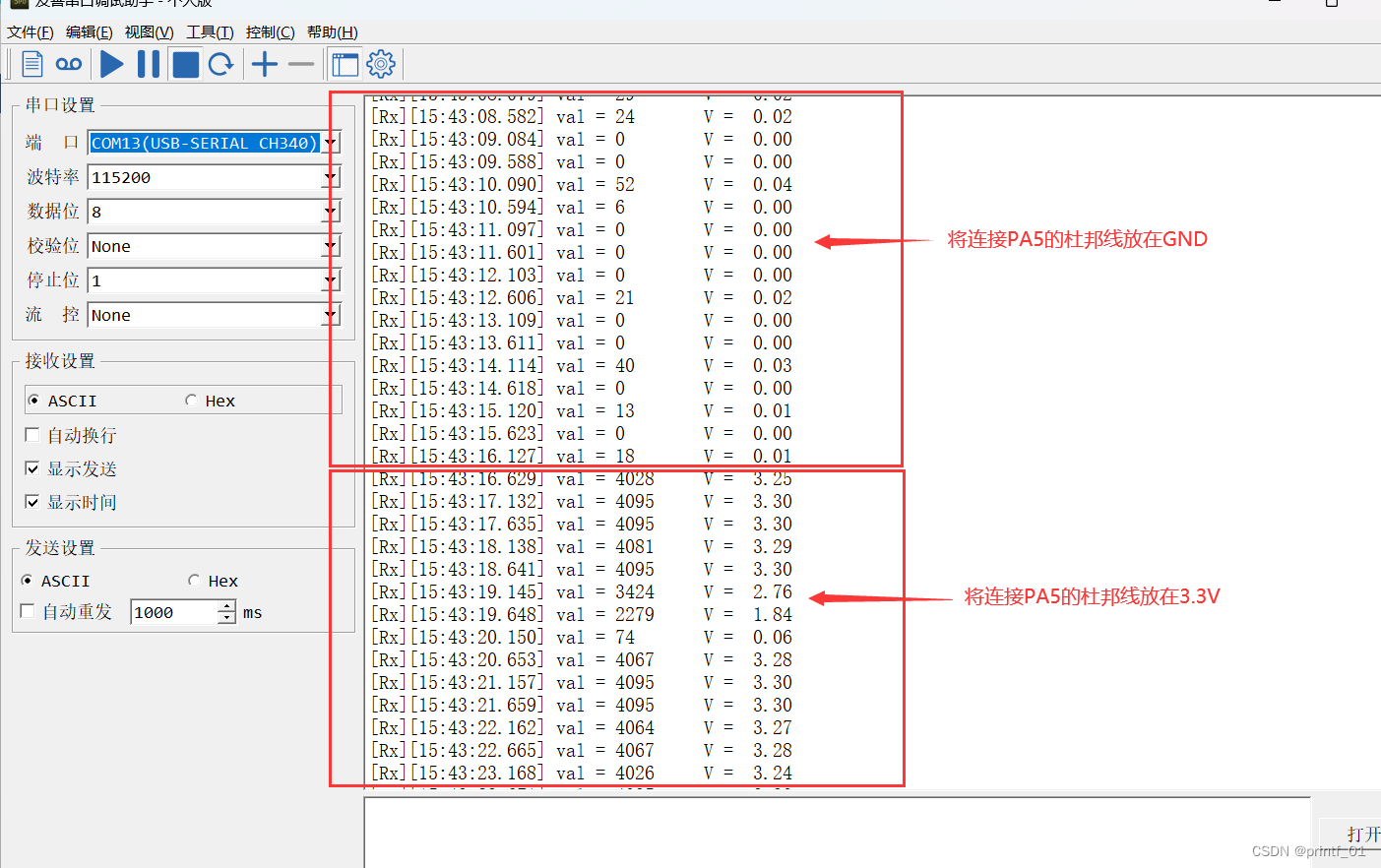Click the send text input area
The height and width of the screenshot is (868, 1381).
tap(837, 833)
